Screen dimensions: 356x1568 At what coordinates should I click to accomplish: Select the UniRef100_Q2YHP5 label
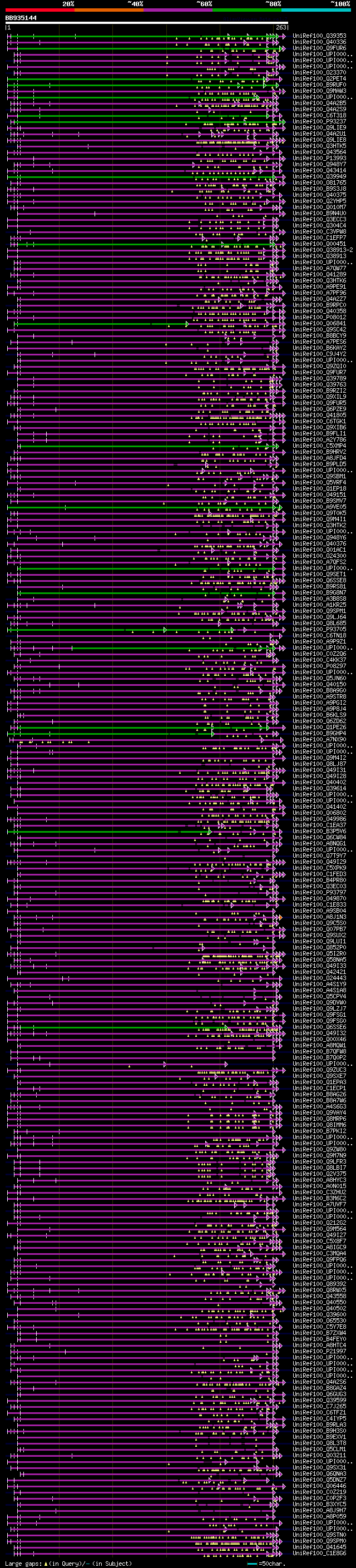319,201
